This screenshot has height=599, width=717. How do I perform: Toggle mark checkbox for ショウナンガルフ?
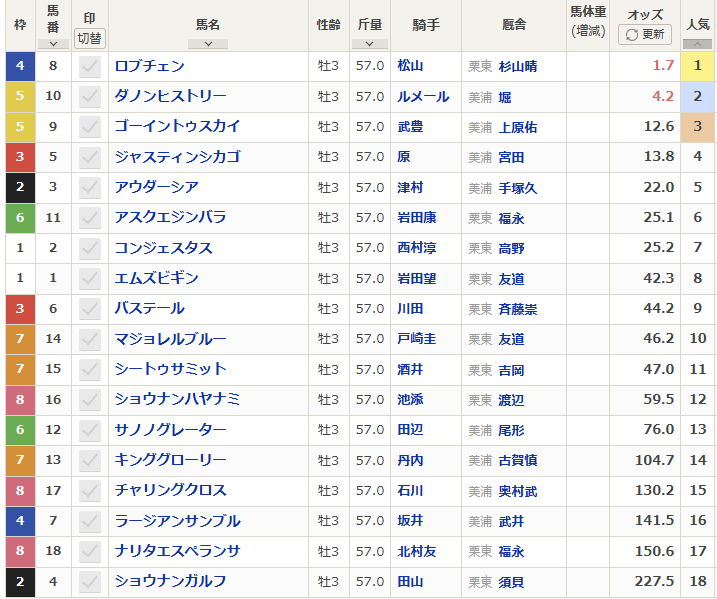[x=90, y=582]
